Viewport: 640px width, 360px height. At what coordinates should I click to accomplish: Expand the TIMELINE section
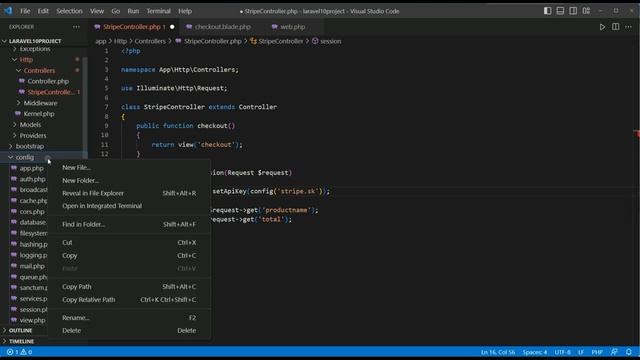click(21, 341)
